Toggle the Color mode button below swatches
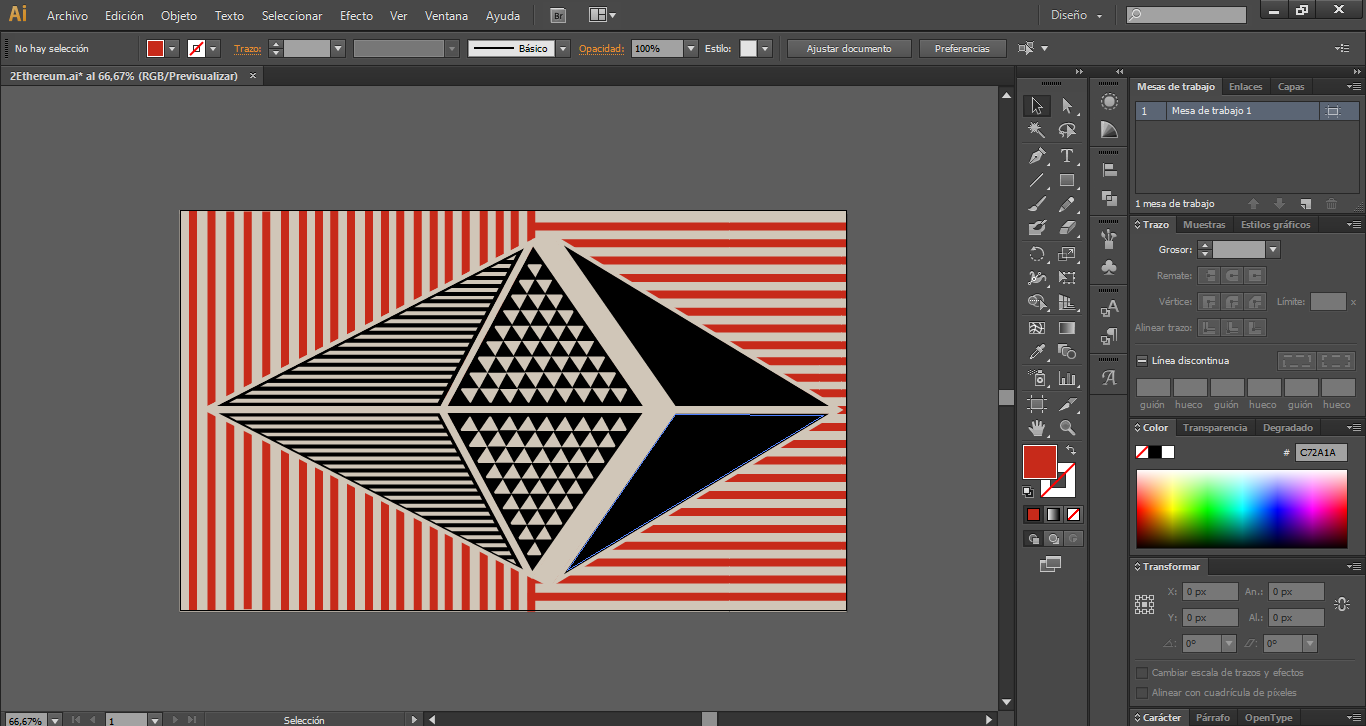 pyautogui.click(x=1033, y=514)
